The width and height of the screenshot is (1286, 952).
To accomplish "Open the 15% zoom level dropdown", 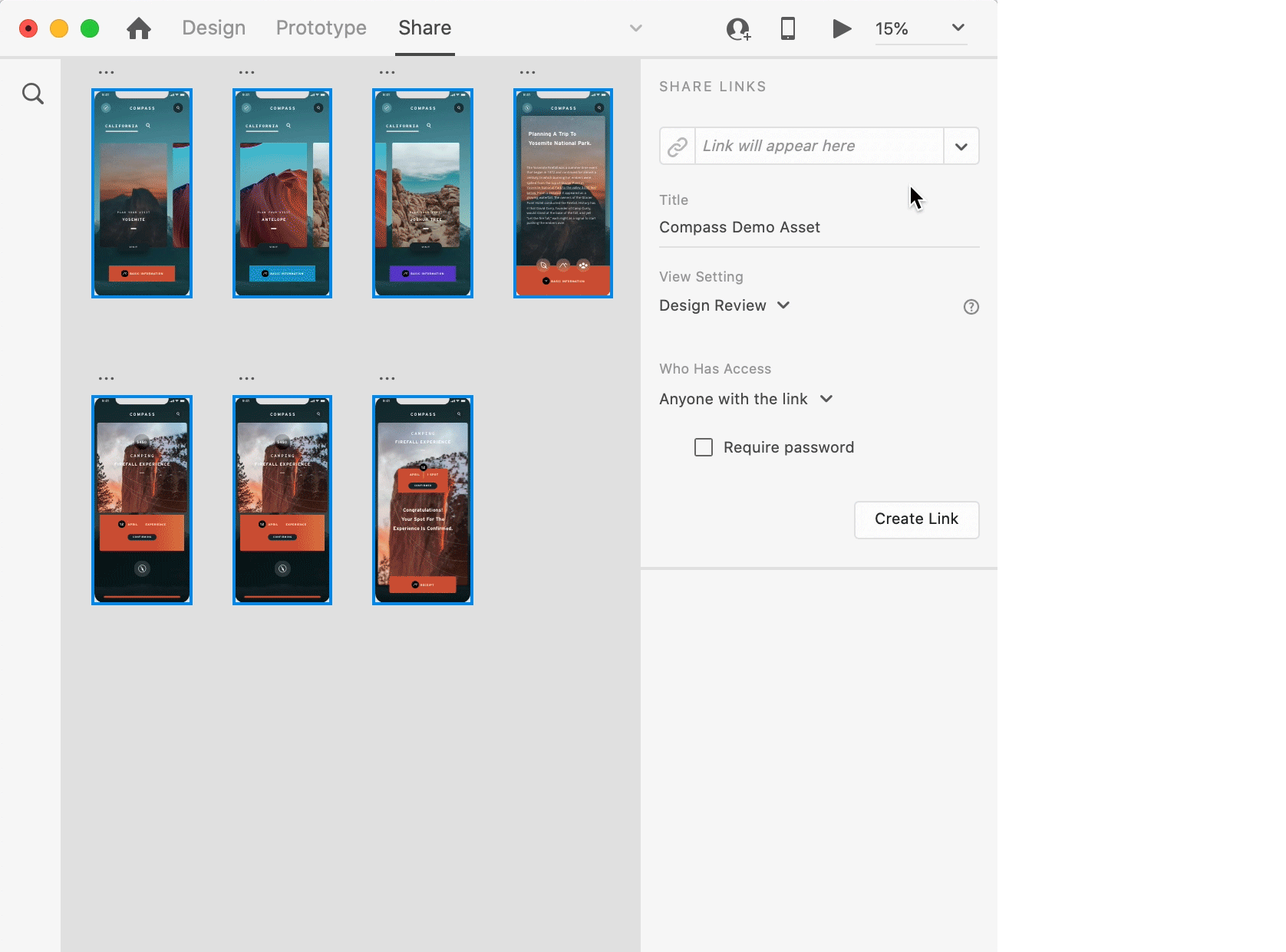I will pos(921,28).
